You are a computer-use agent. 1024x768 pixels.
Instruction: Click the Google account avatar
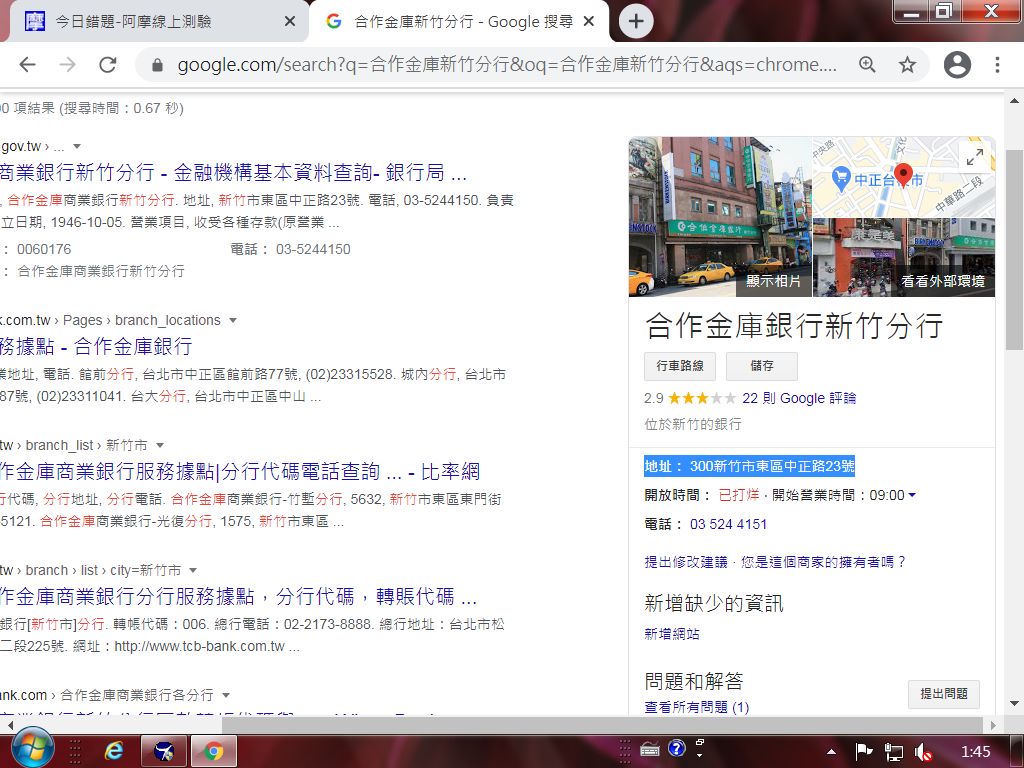click(x=957, y=64)
